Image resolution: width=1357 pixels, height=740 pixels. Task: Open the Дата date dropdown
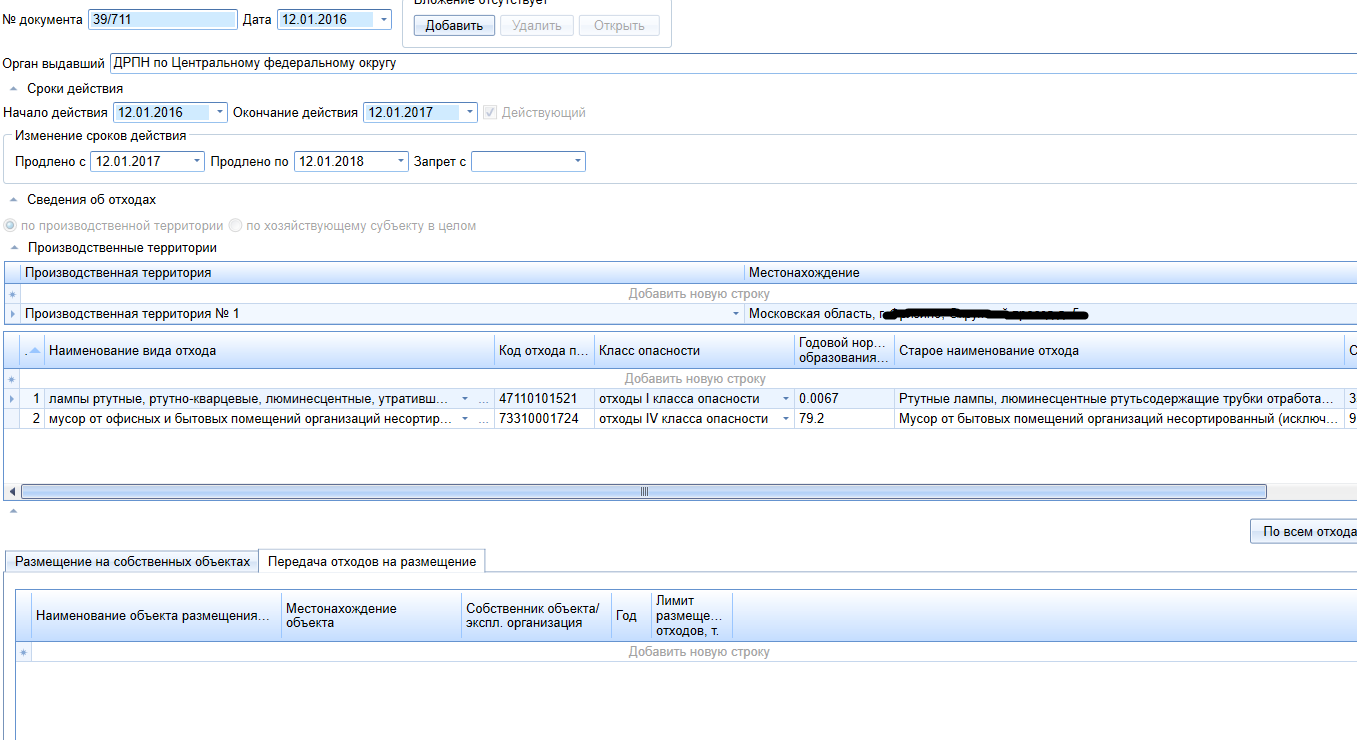[385, 19]
